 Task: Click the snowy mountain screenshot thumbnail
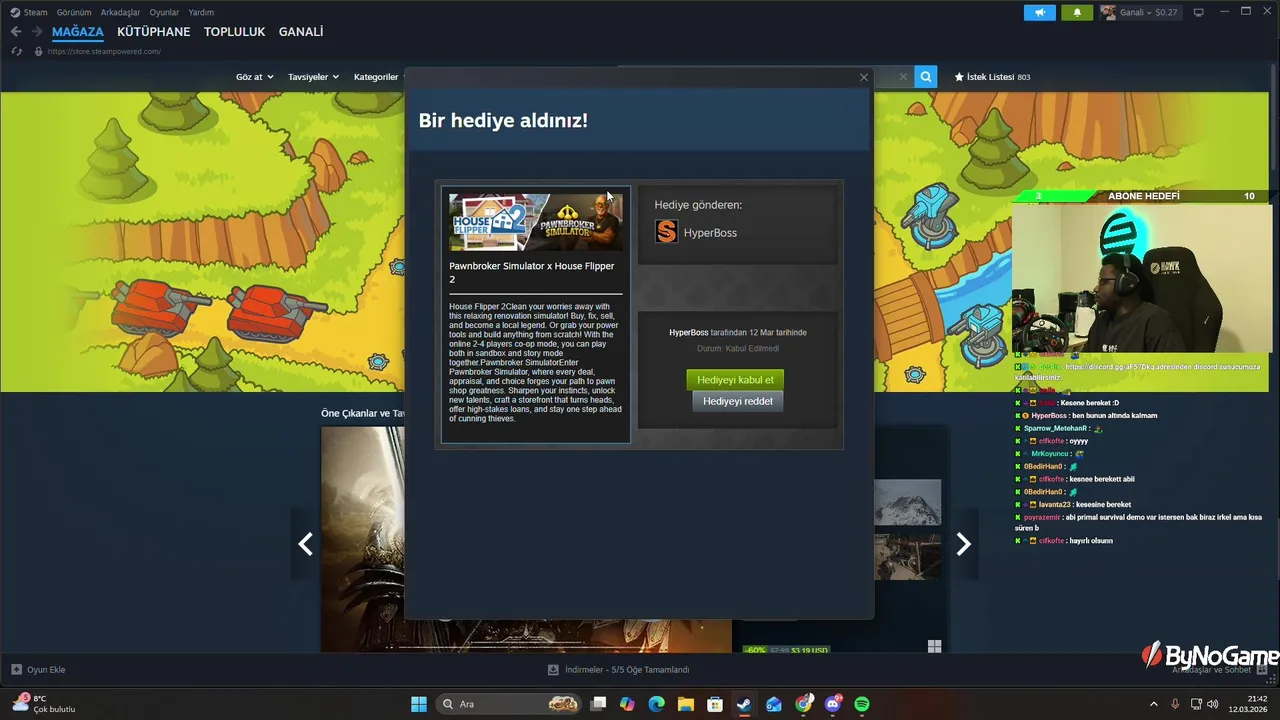pos(907,503)
